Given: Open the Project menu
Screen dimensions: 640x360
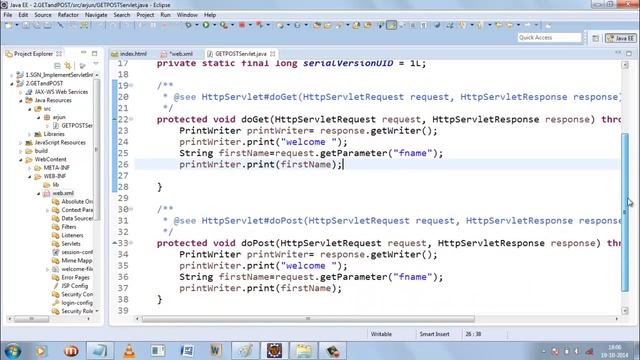Looking at the screenshot, I should tap(145, 15).
